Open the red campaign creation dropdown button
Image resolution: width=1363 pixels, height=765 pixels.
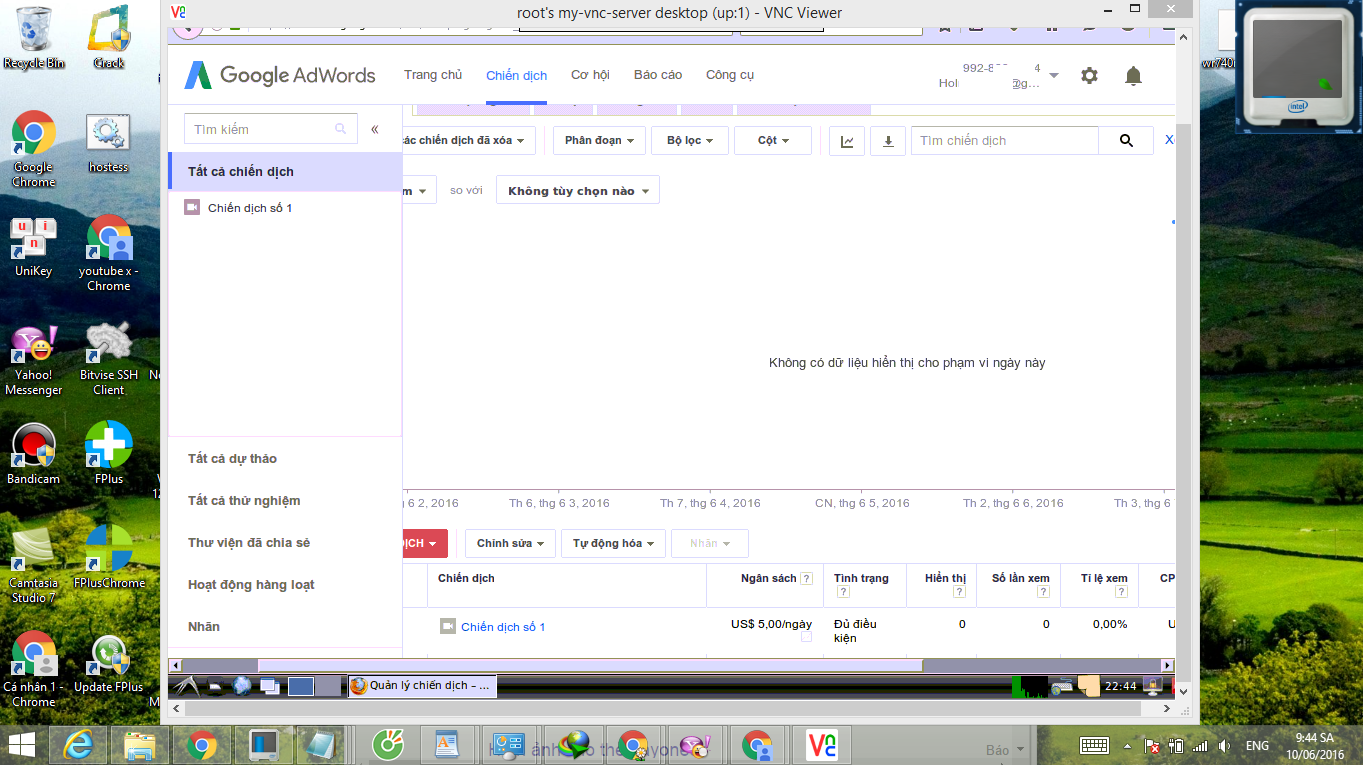(425, 544)
